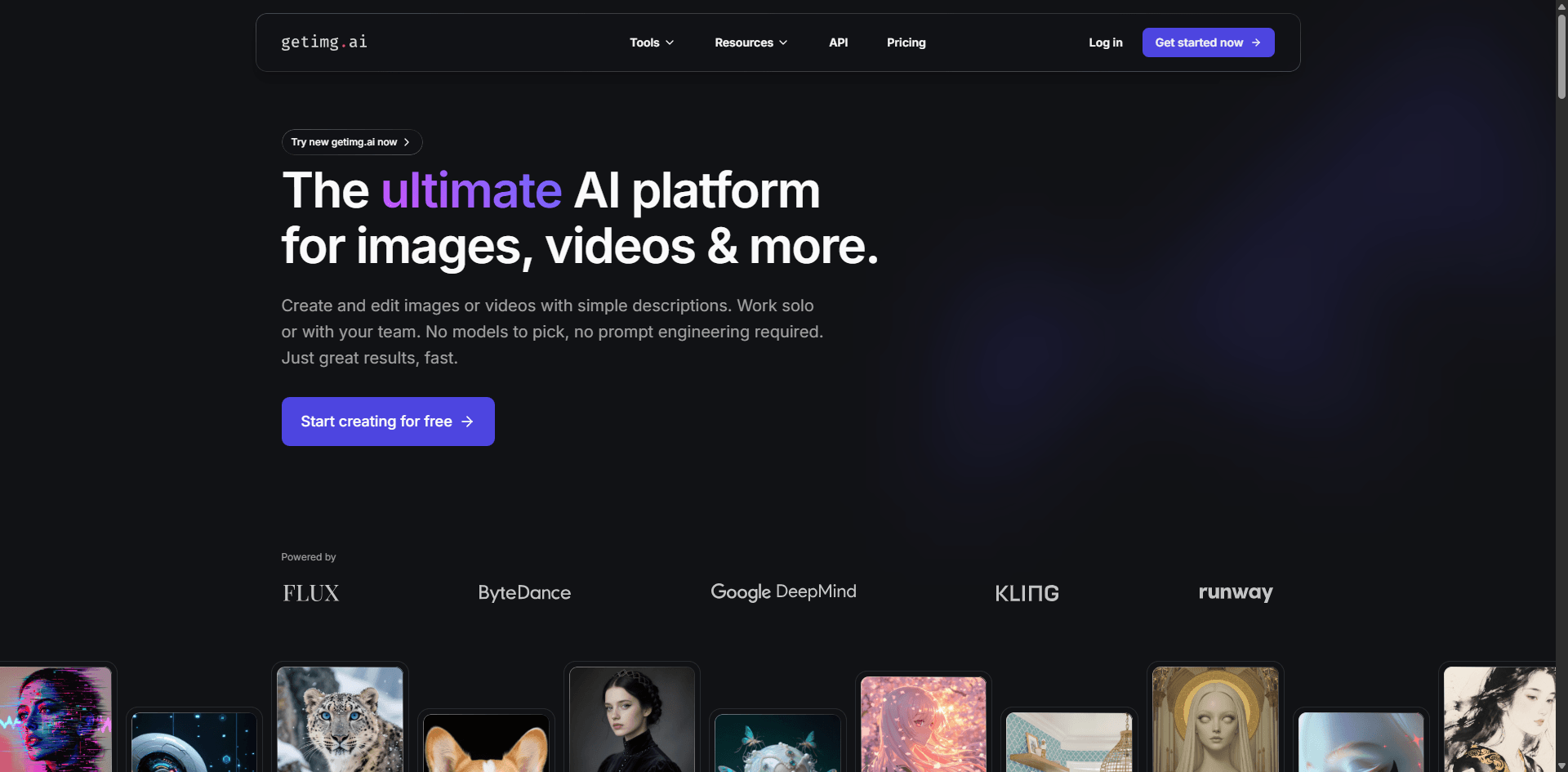Image resolution: width=1568 pixels, height=772 pixels.
Task: Open the snow leopard image thumbnail
Action: pos(340,719)
